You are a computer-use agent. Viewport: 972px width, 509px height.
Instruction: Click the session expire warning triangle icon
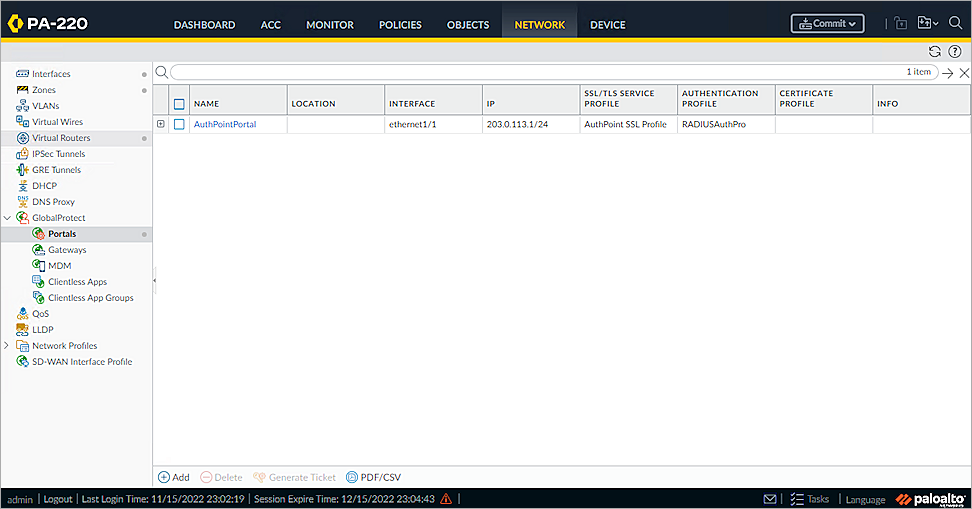446,499
